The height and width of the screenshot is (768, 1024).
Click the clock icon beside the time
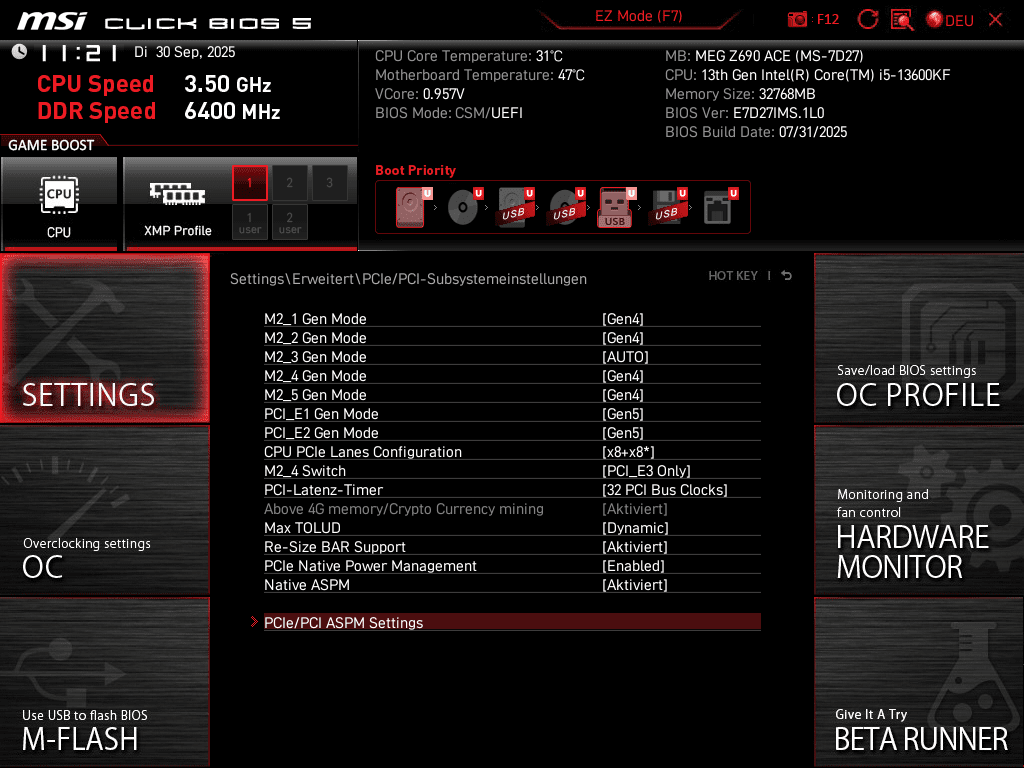[20, 52]
